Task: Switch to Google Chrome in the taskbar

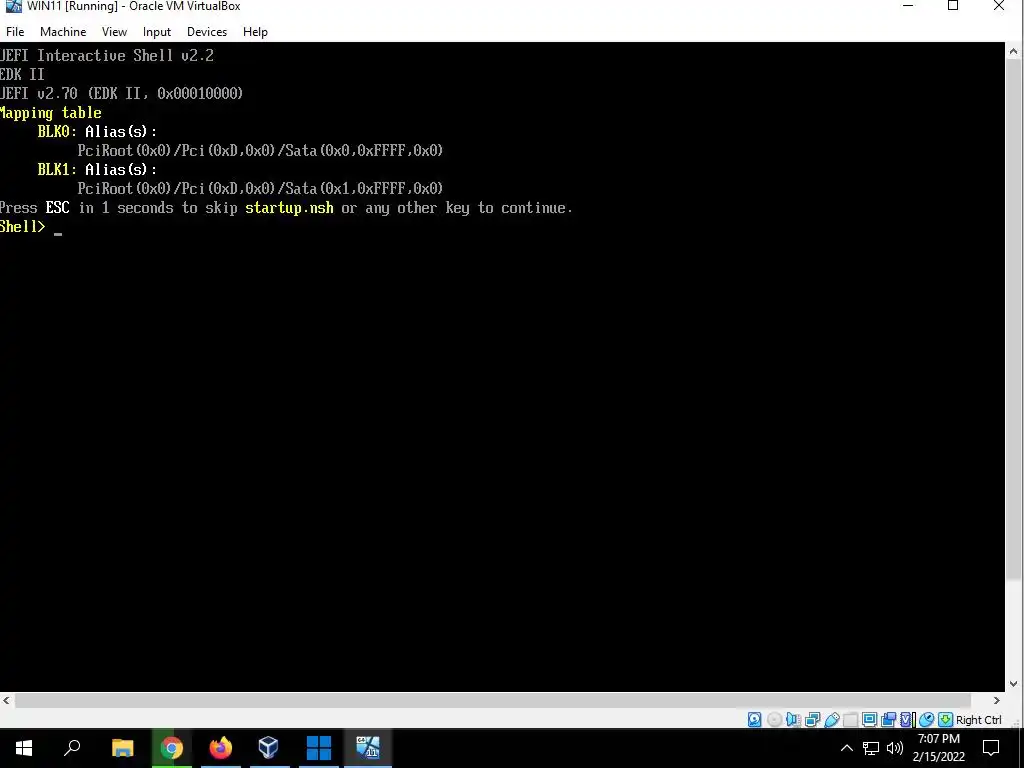Action: [172, 748]
